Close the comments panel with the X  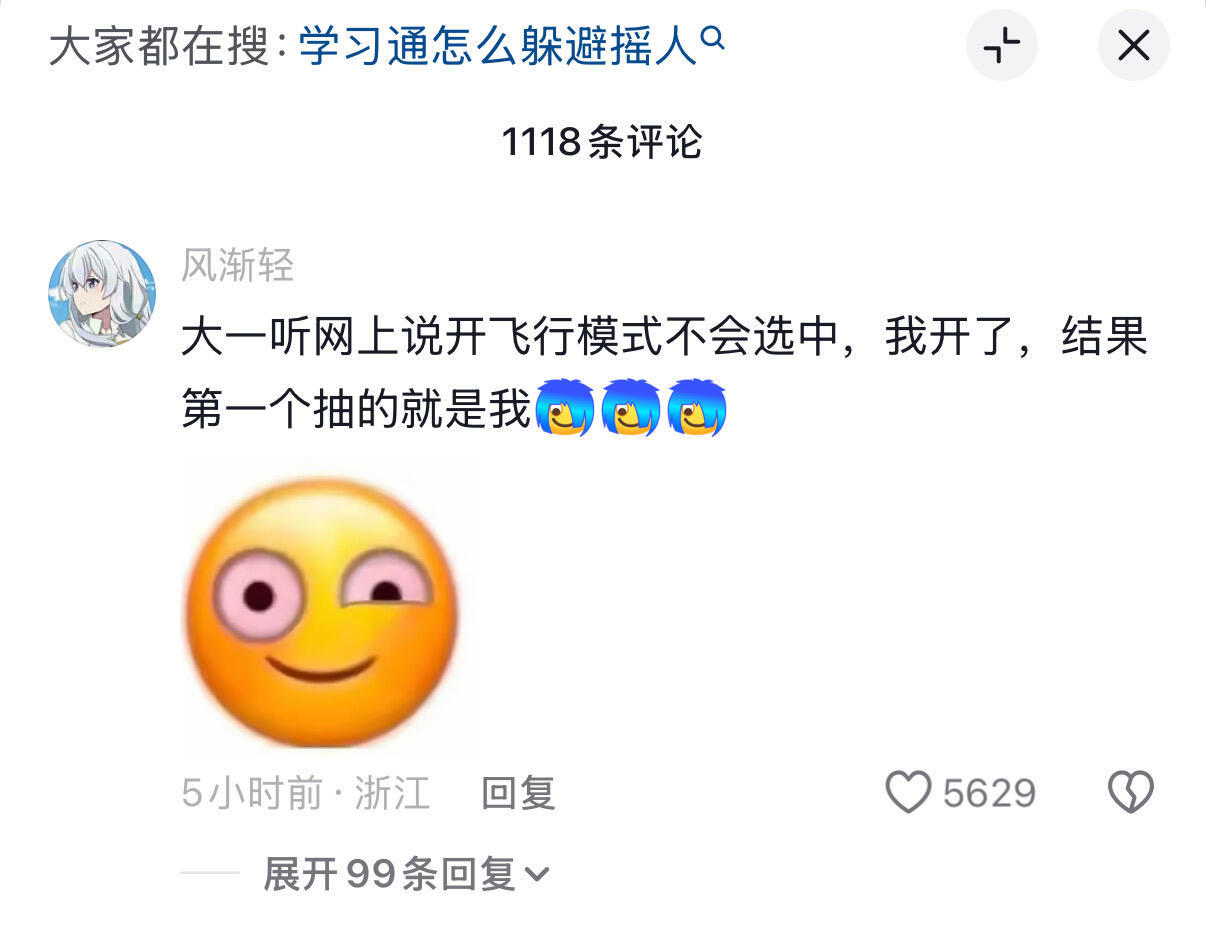(1133, 45)
